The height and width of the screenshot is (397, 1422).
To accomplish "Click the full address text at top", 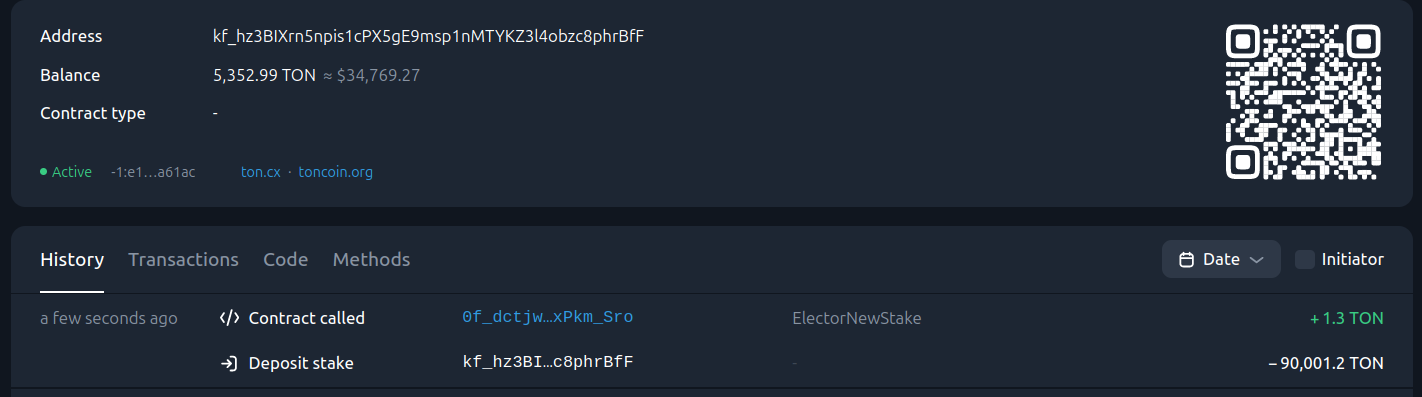I will [428, 36].
